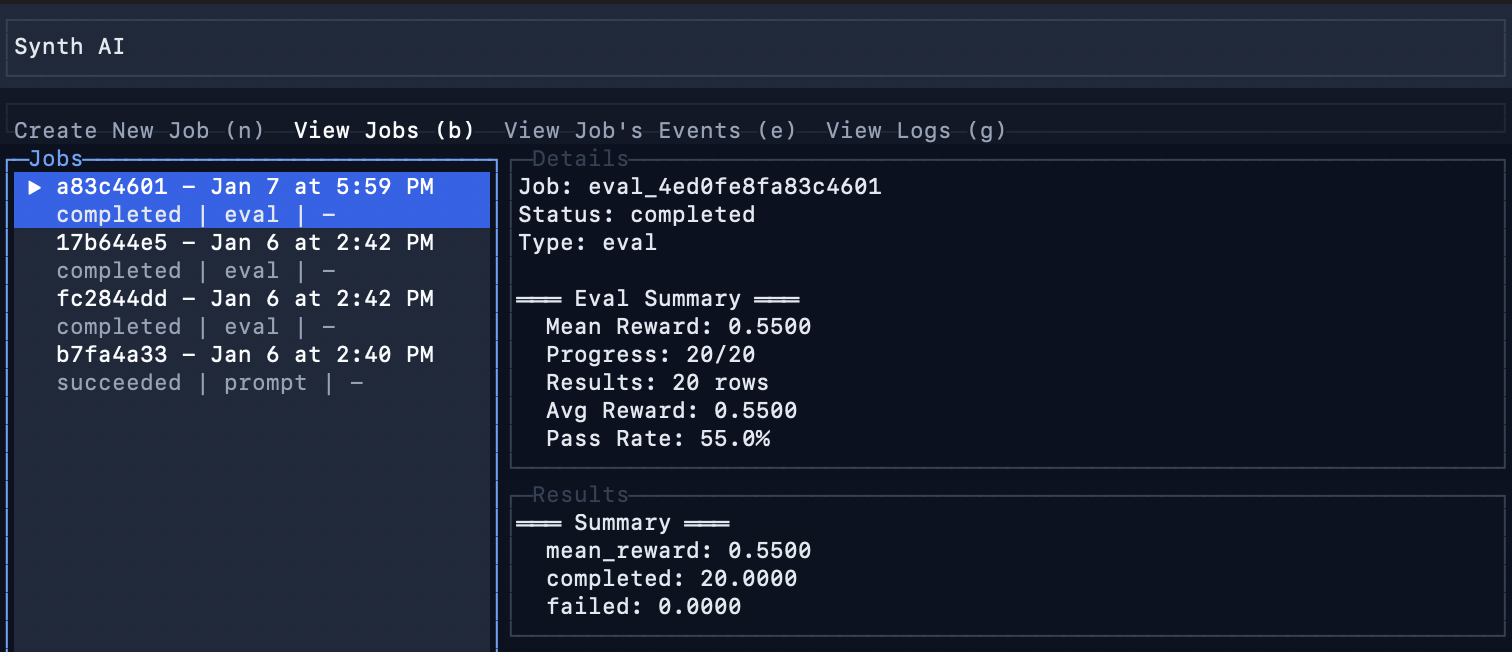
Task: Click the 'completed: 20.0000' line
Action: pyautogui.click(x=672, y=579)
